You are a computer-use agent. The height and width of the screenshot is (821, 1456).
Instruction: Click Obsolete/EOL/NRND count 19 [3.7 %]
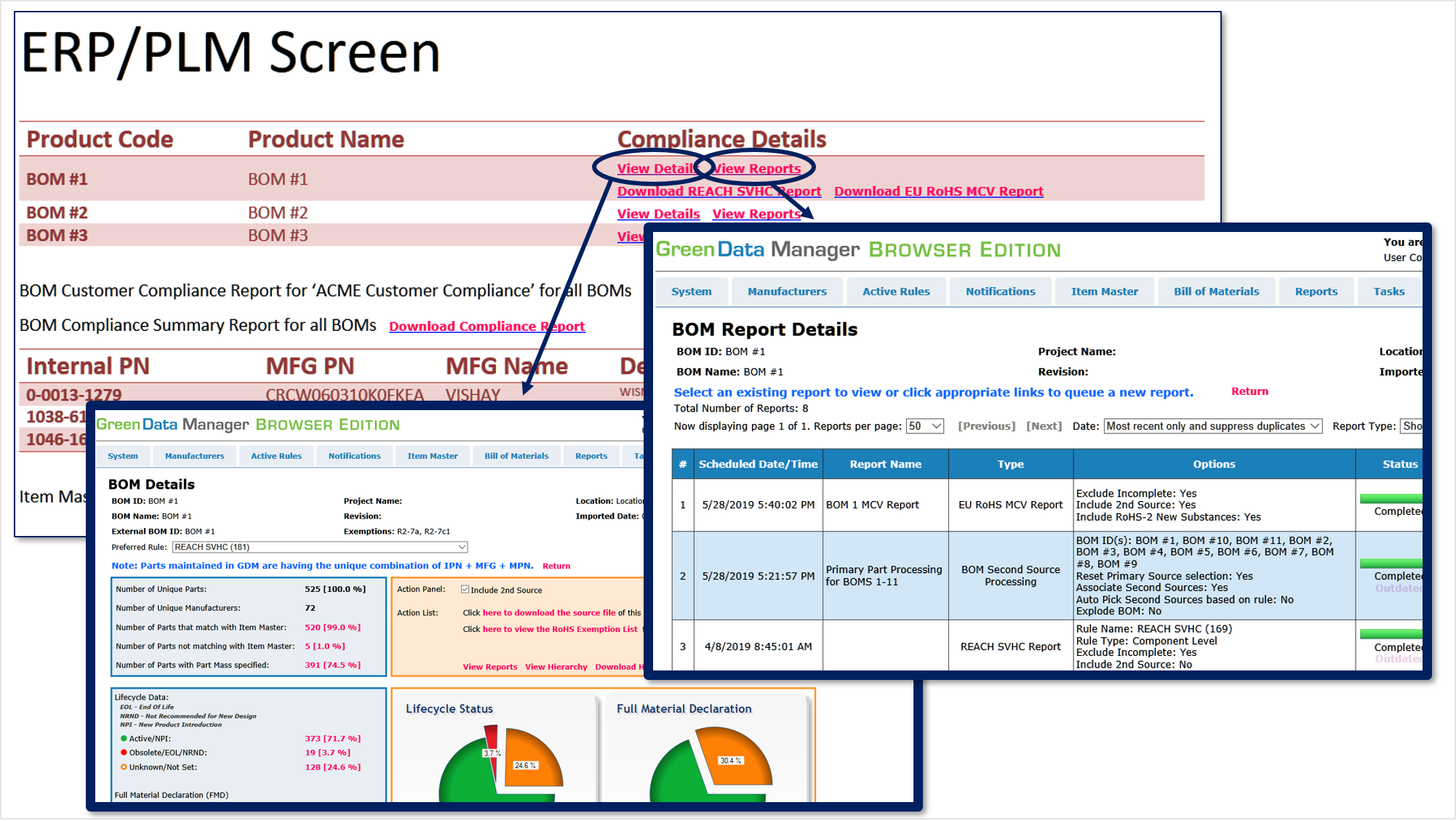(x=327, y=753)
